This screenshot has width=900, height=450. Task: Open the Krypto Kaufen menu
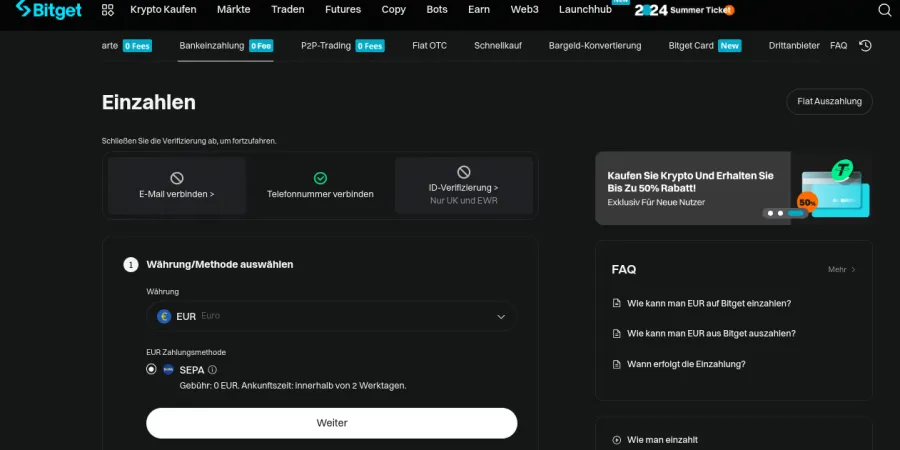tap(163, 10)
